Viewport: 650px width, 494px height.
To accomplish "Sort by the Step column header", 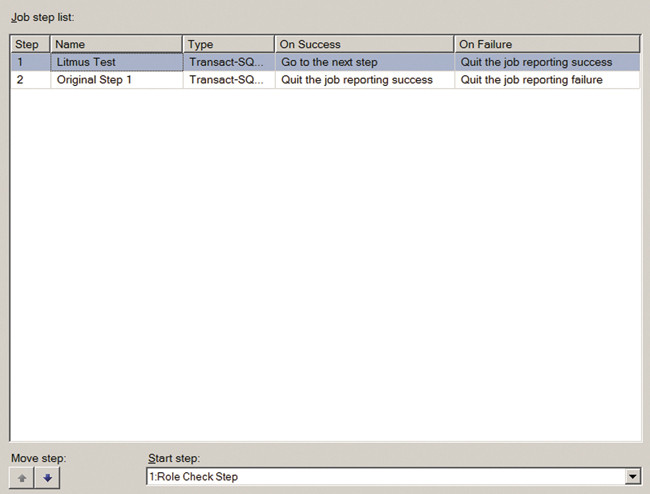I will (x=30, y=44).
